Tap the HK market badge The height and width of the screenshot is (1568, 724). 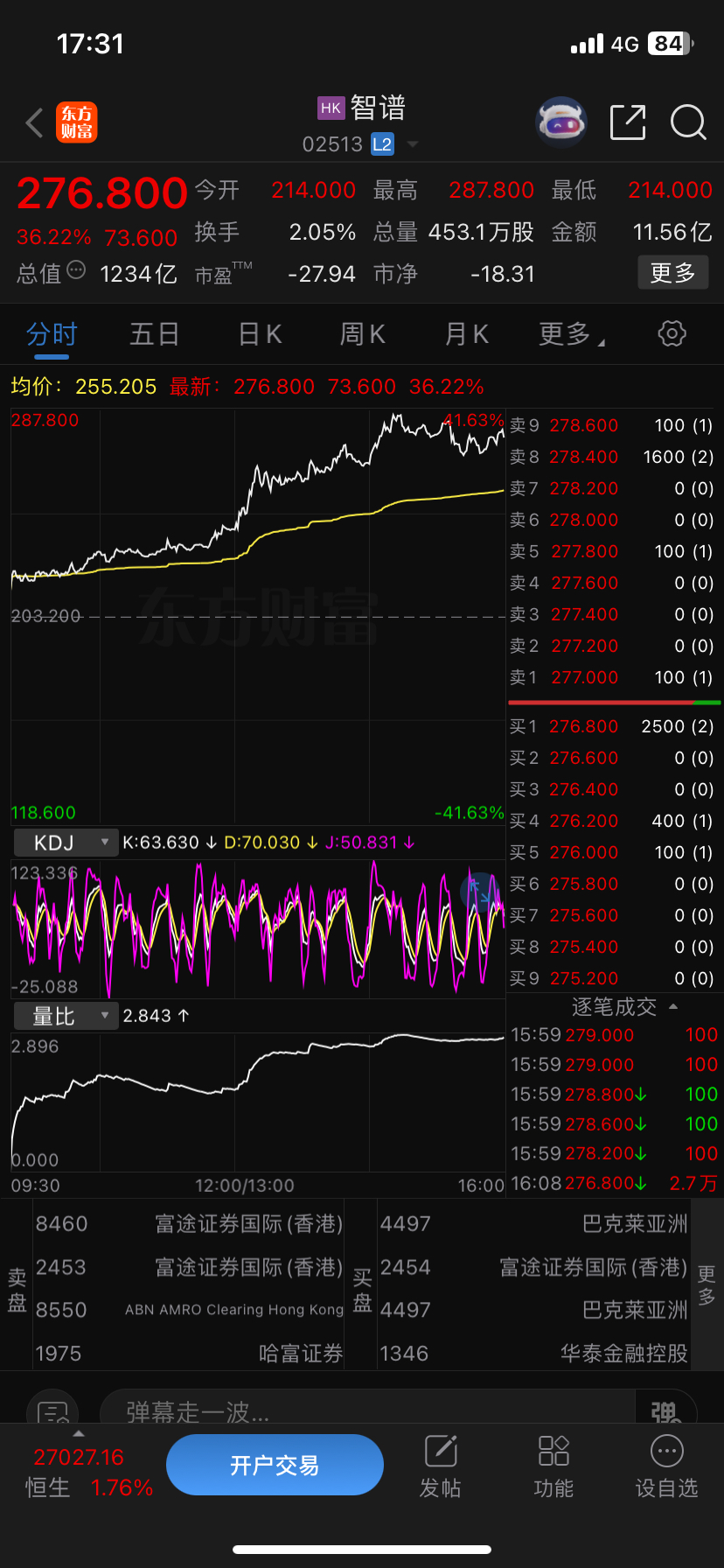click(331, 108)
